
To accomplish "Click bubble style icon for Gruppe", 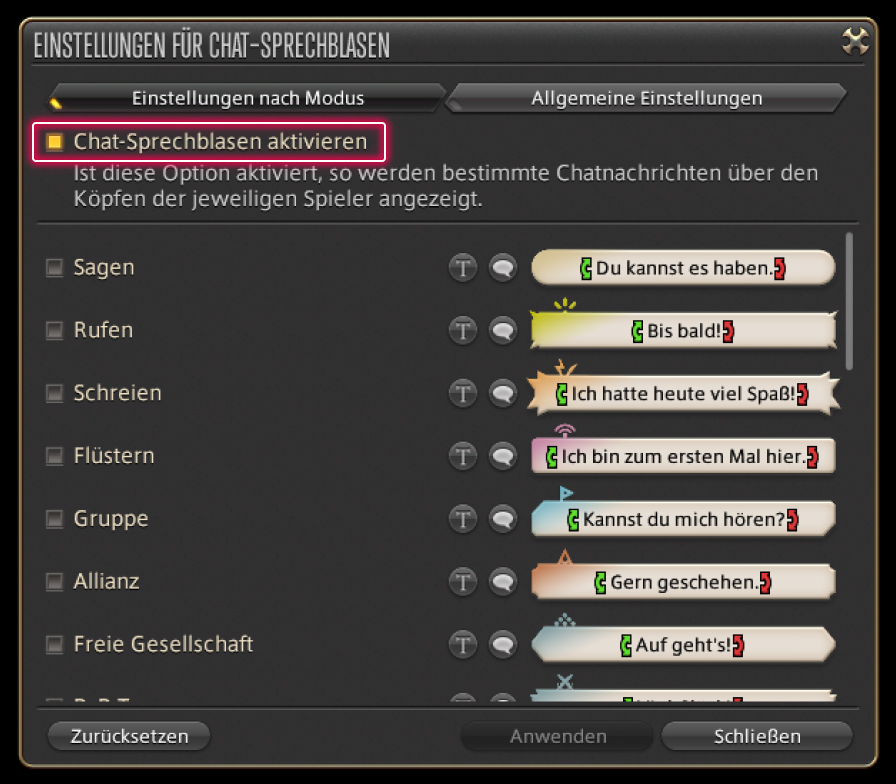I will 503,519.
